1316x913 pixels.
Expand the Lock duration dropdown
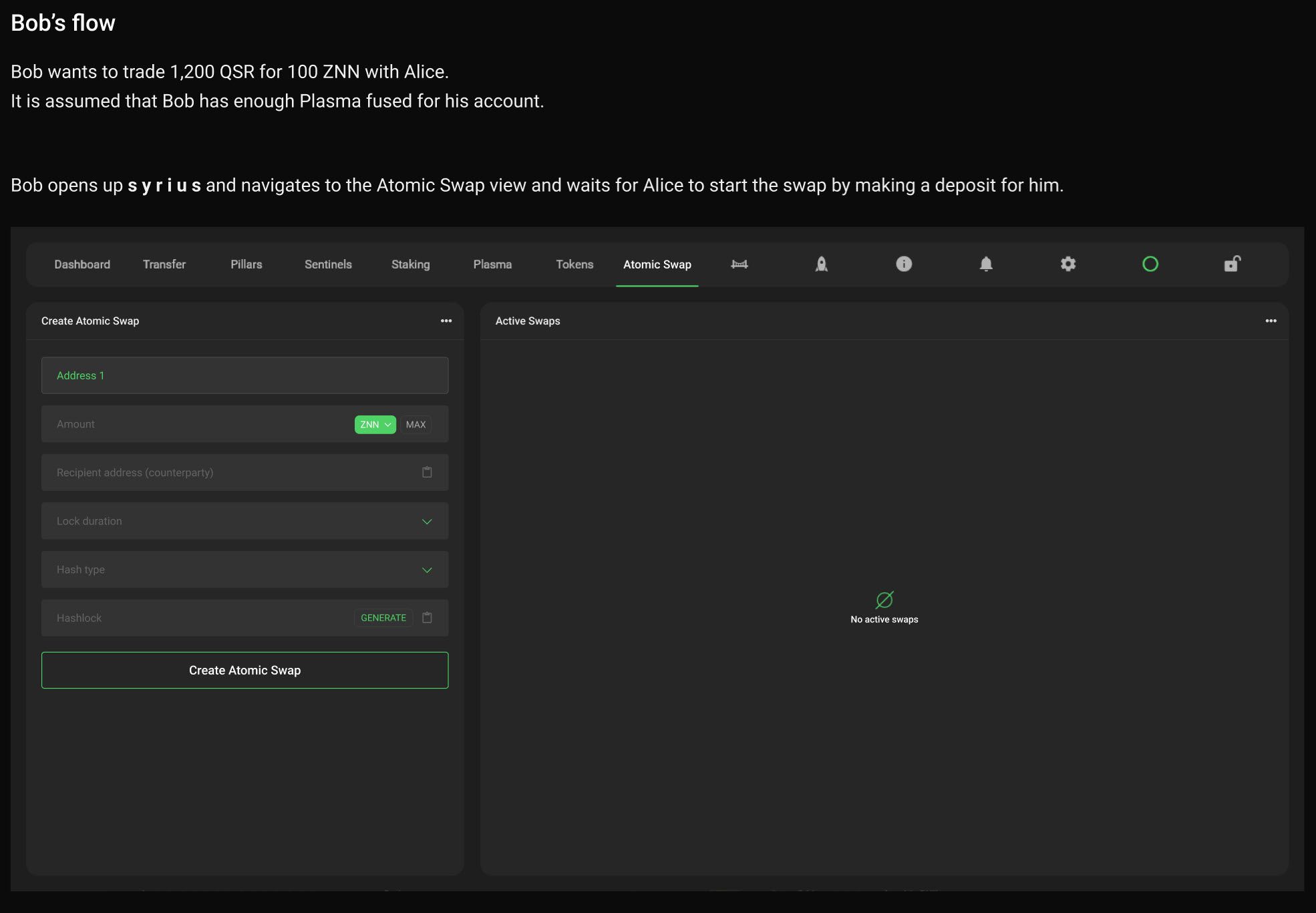pyautogui.click(x=427, y=522)
